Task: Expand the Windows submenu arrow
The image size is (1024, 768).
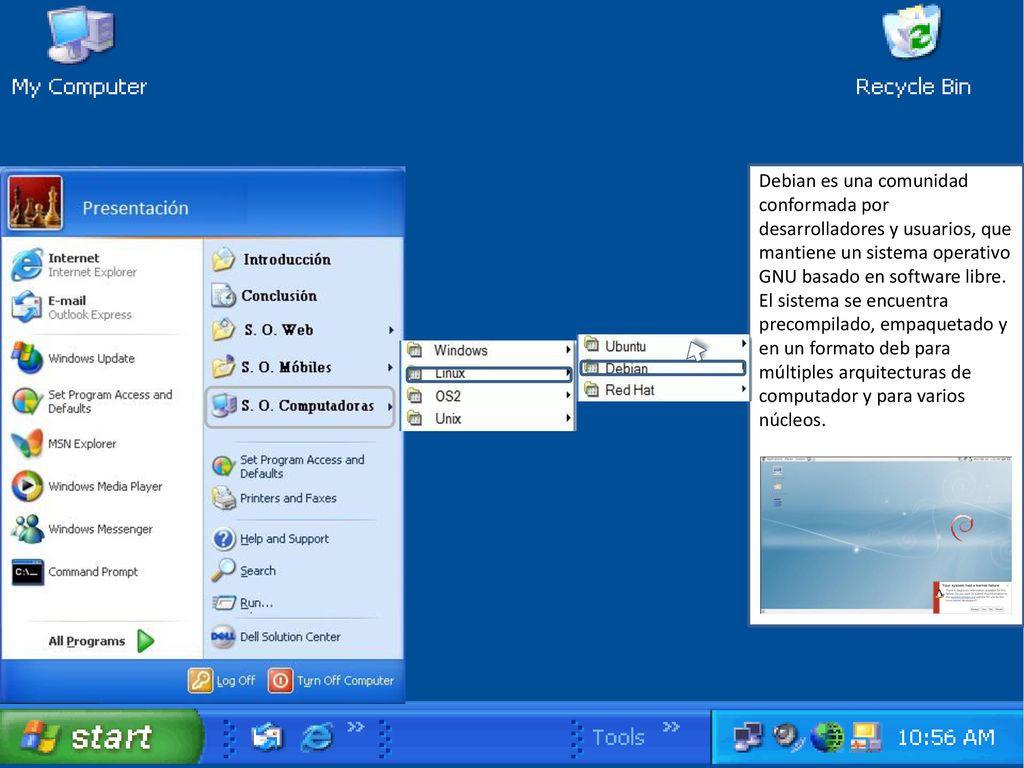Action: pos(568,350)
